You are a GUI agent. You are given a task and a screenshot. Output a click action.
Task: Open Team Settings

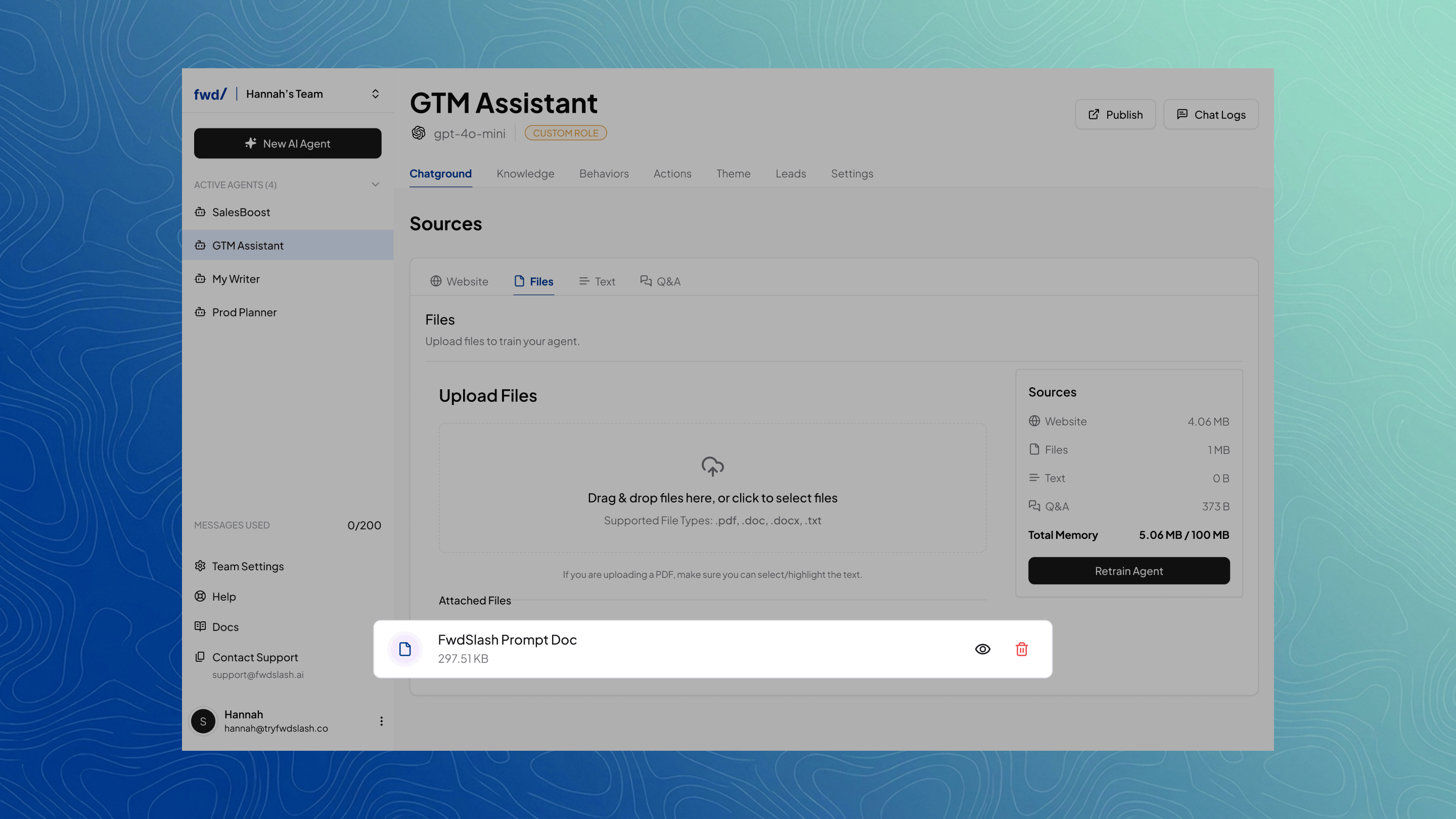point(248,566)
